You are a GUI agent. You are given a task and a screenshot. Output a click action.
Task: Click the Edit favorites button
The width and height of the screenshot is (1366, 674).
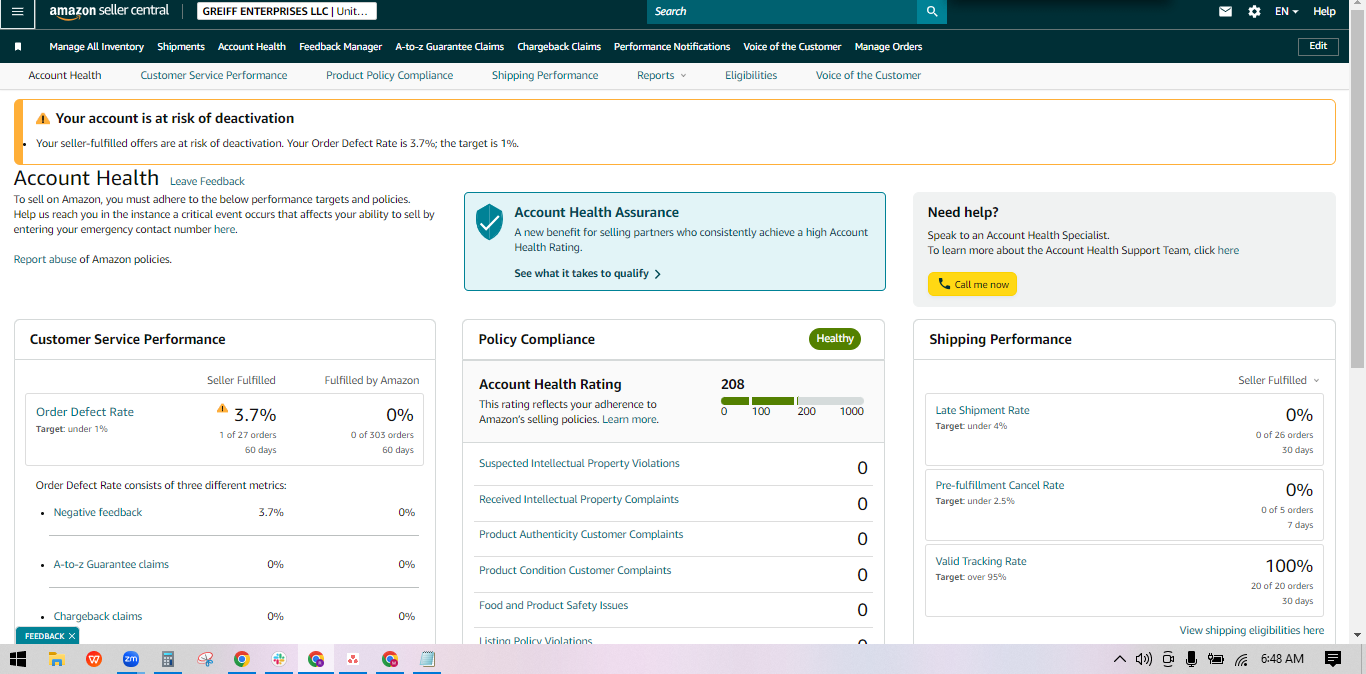coord(1318,46)
